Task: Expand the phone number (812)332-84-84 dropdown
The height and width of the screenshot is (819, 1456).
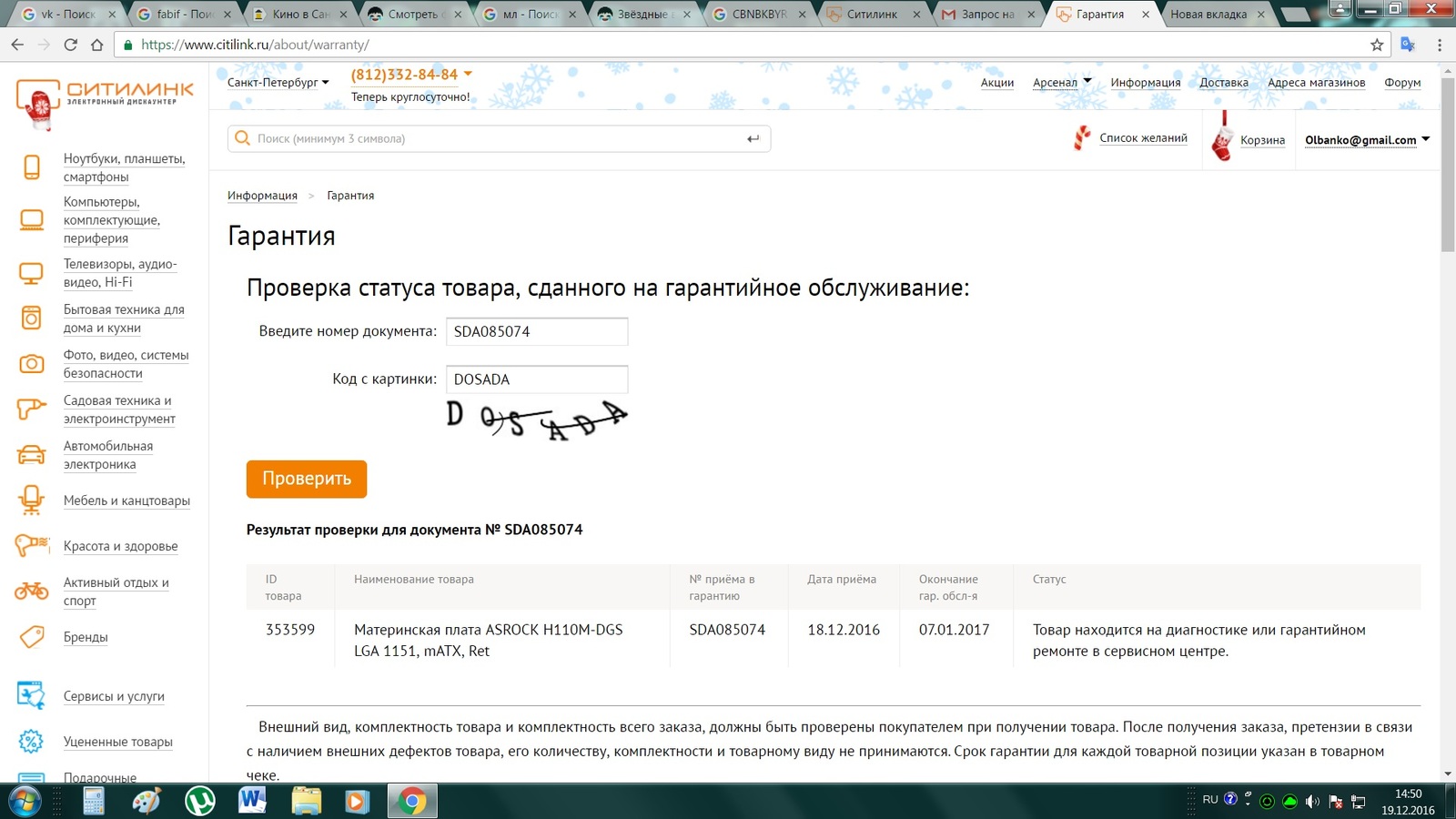Action: (x=411, y=75)
